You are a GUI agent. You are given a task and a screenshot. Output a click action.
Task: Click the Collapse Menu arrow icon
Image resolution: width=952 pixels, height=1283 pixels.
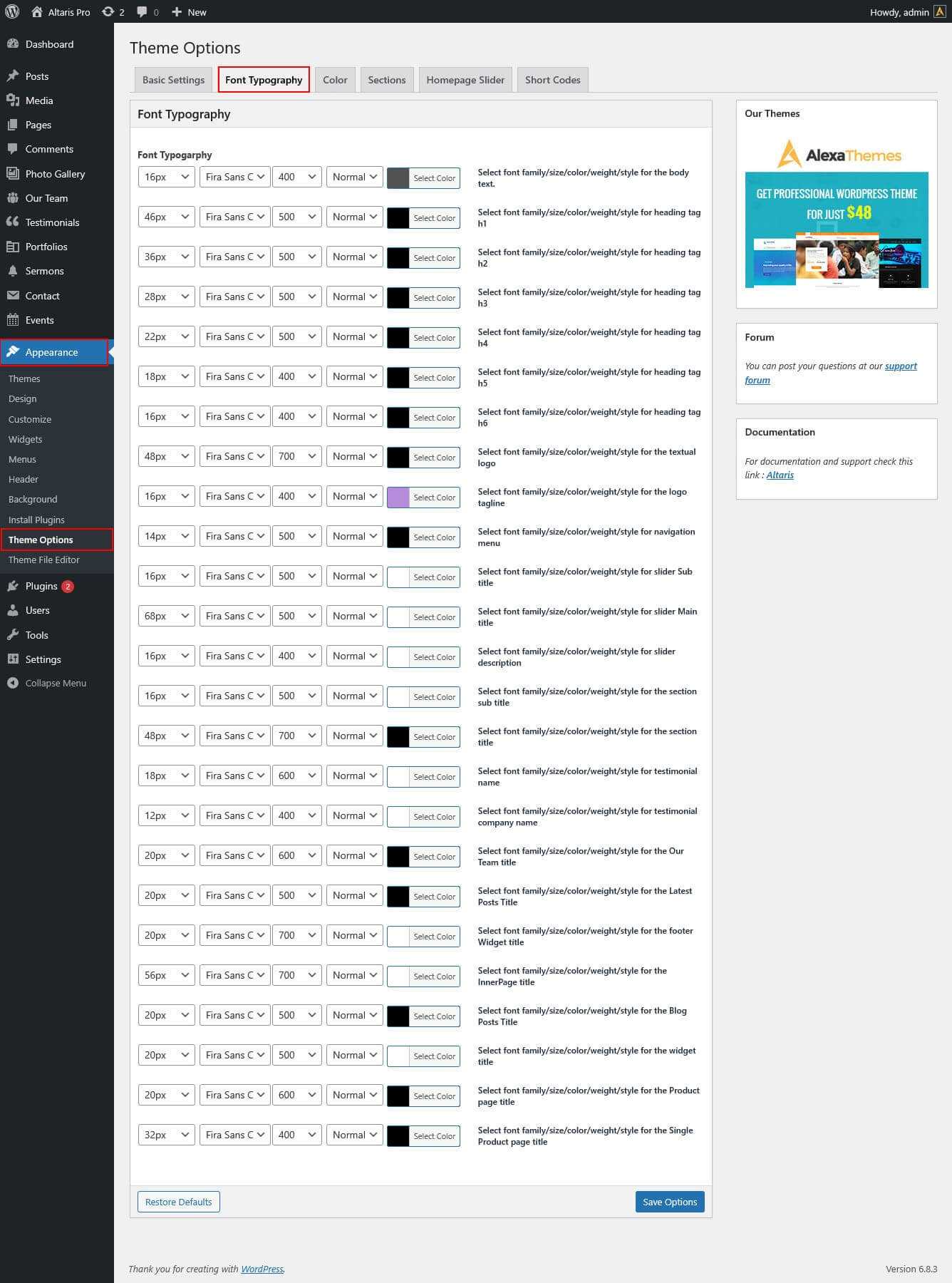click(12, 683)
